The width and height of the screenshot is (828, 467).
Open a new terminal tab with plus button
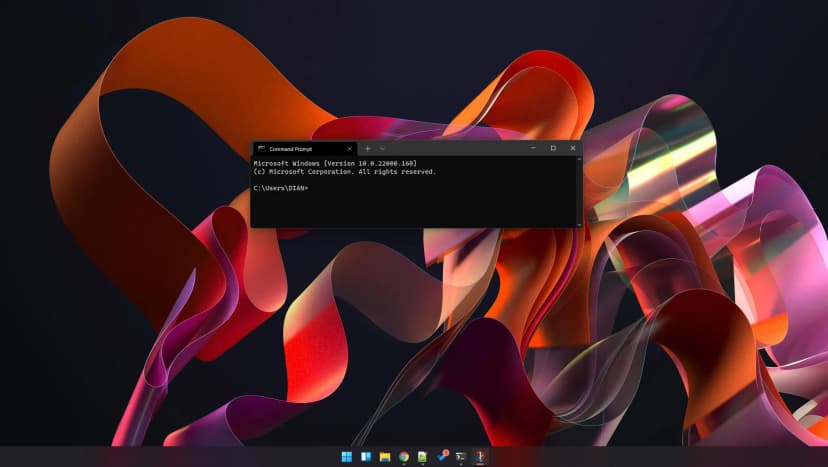tap(367, 148)
